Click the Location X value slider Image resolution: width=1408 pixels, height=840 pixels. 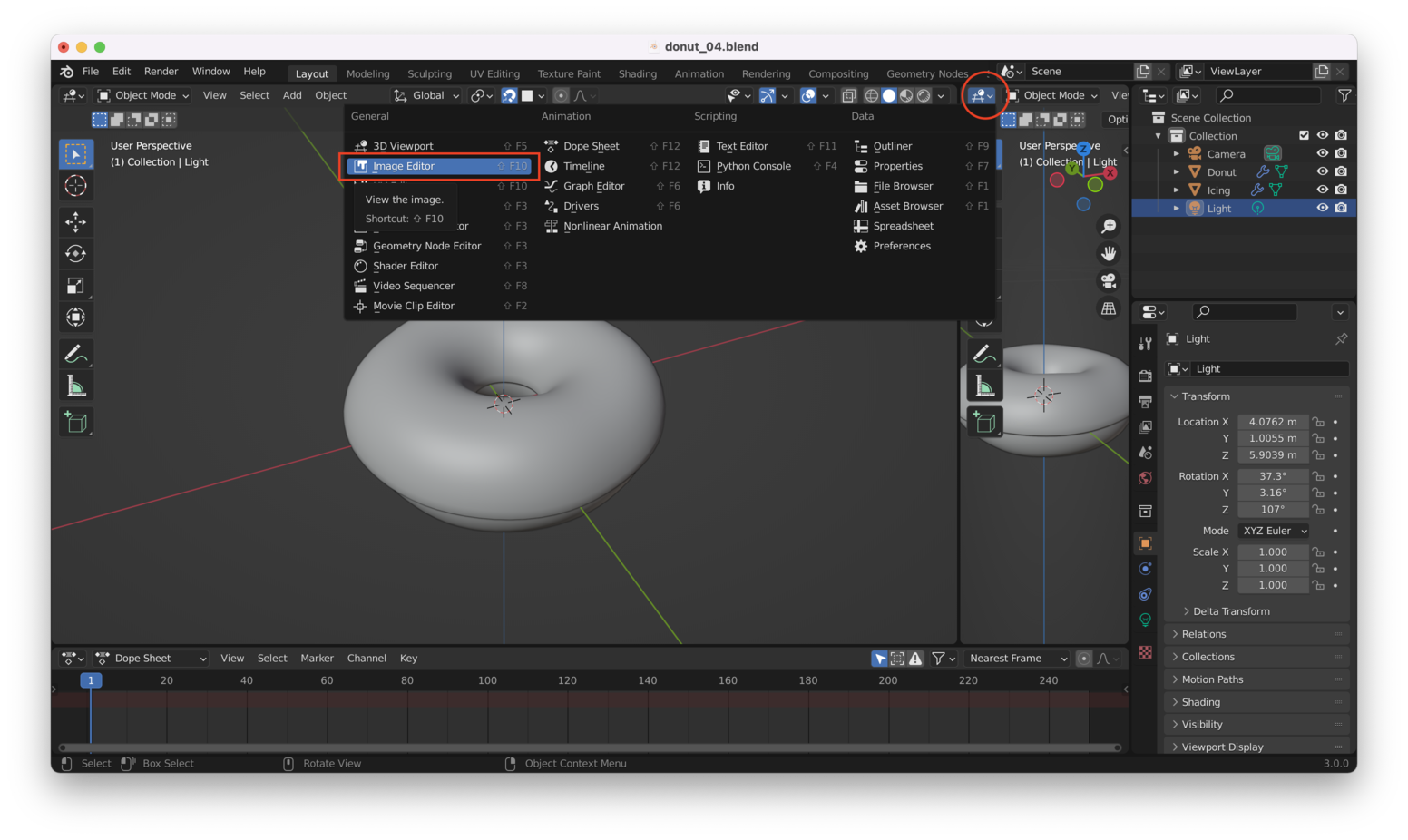pos(1273,421)
